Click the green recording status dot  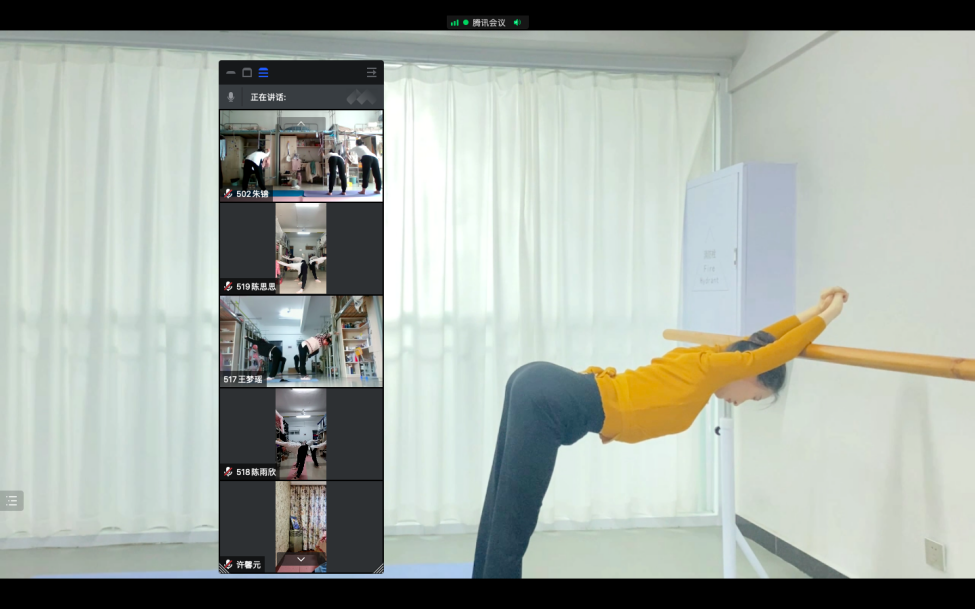(x=466, y=22)
